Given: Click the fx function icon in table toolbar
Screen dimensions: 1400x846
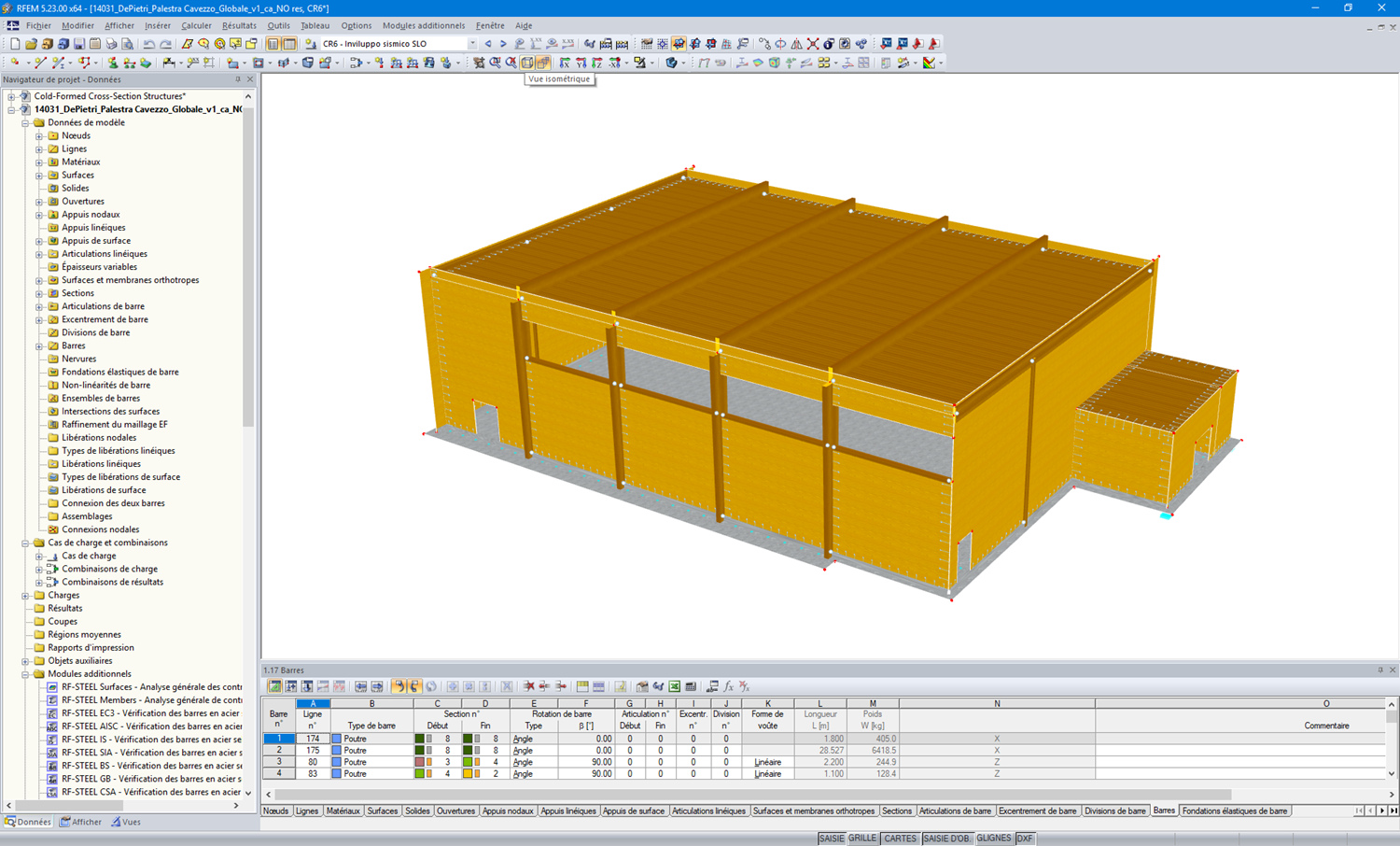Looking at the screenshot, I should click(x=728, y=687).
